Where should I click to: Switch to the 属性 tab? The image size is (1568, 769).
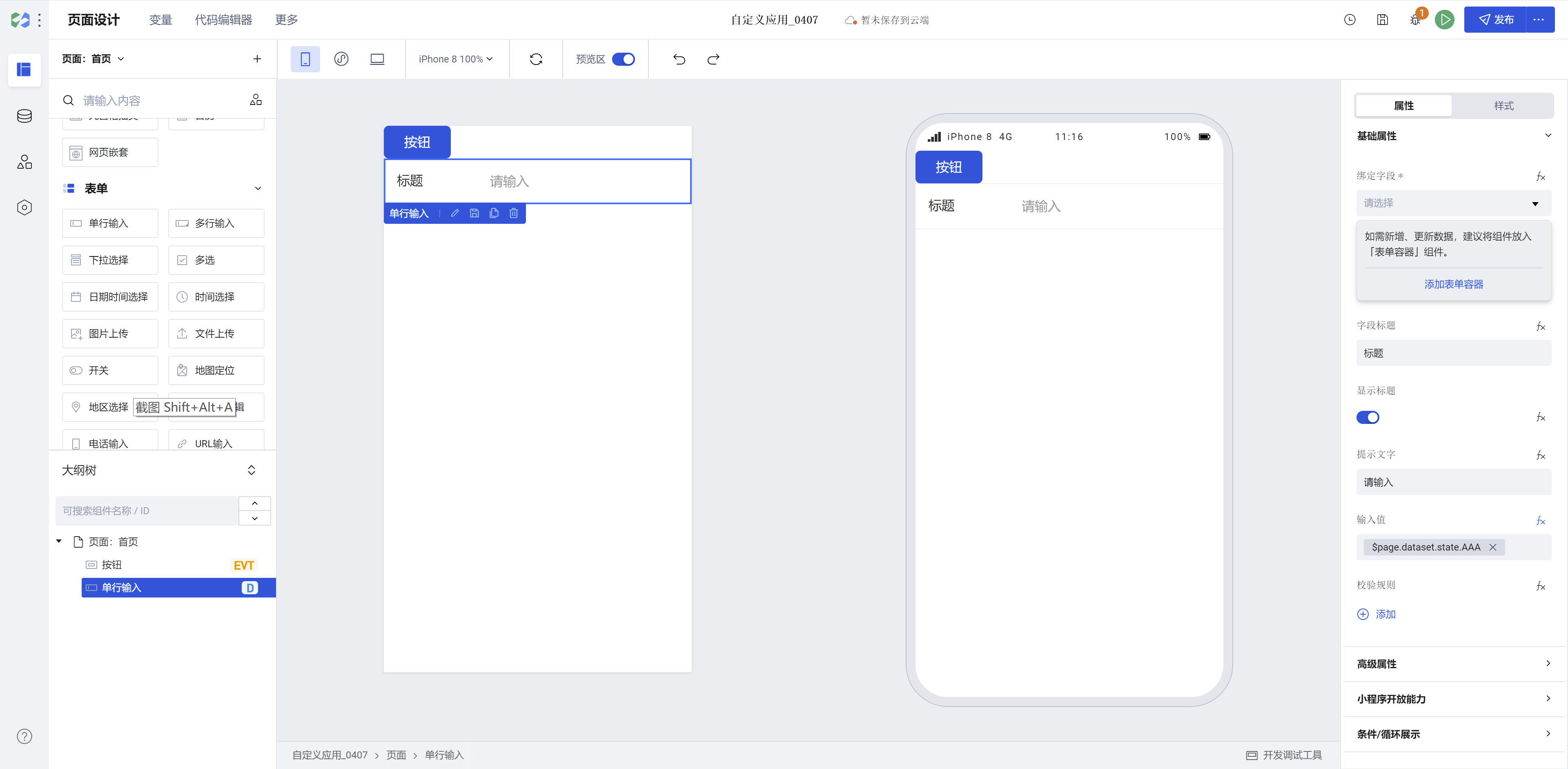click(1404, 105)
